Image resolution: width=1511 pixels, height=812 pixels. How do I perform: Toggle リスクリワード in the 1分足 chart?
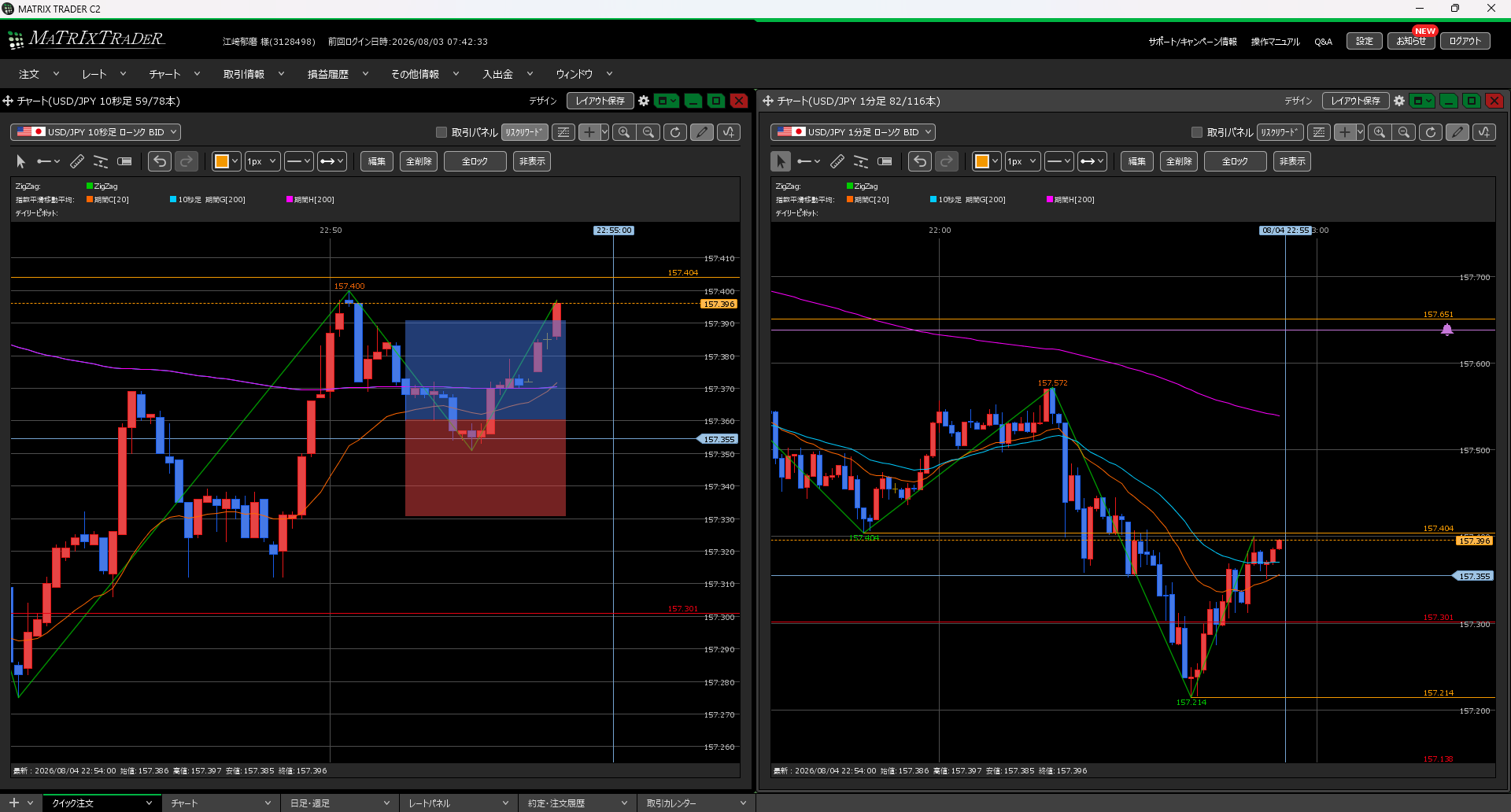[x=1280, y=132]
